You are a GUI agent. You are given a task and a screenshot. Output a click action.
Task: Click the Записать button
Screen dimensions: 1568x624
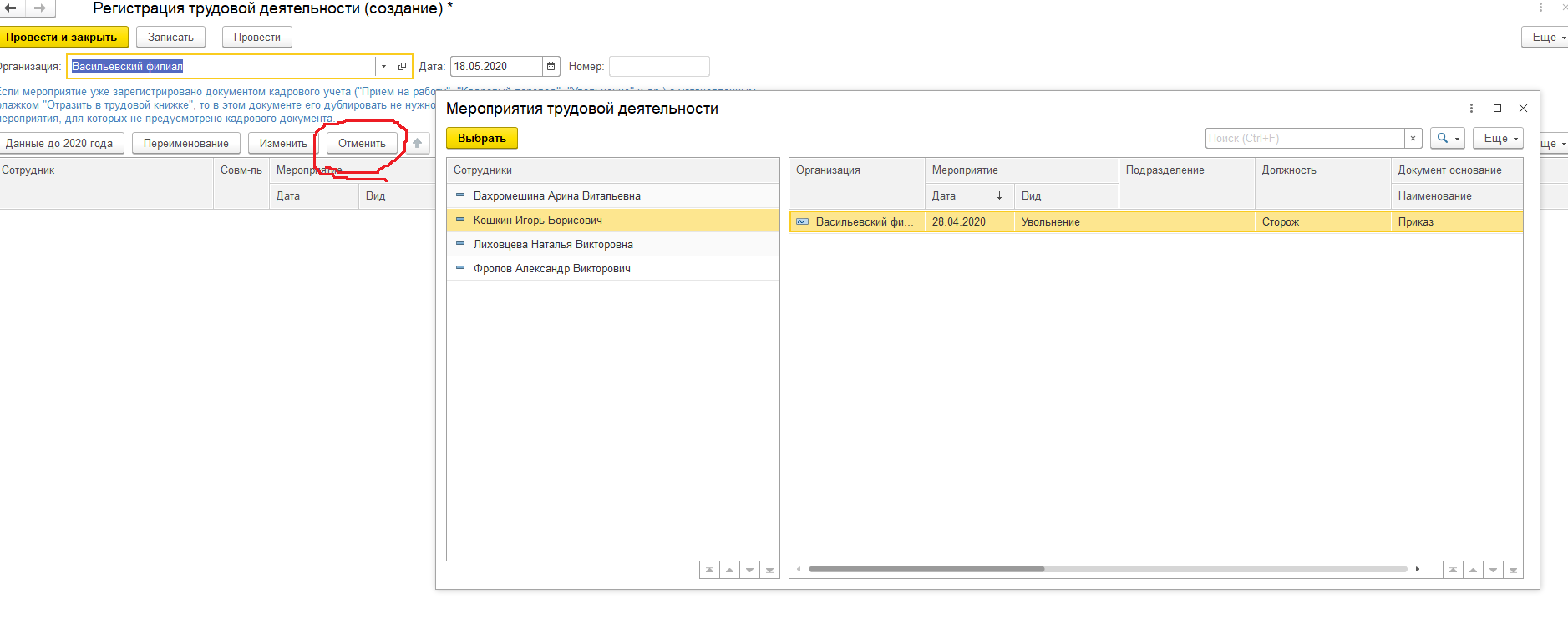[x=170, y=38]
